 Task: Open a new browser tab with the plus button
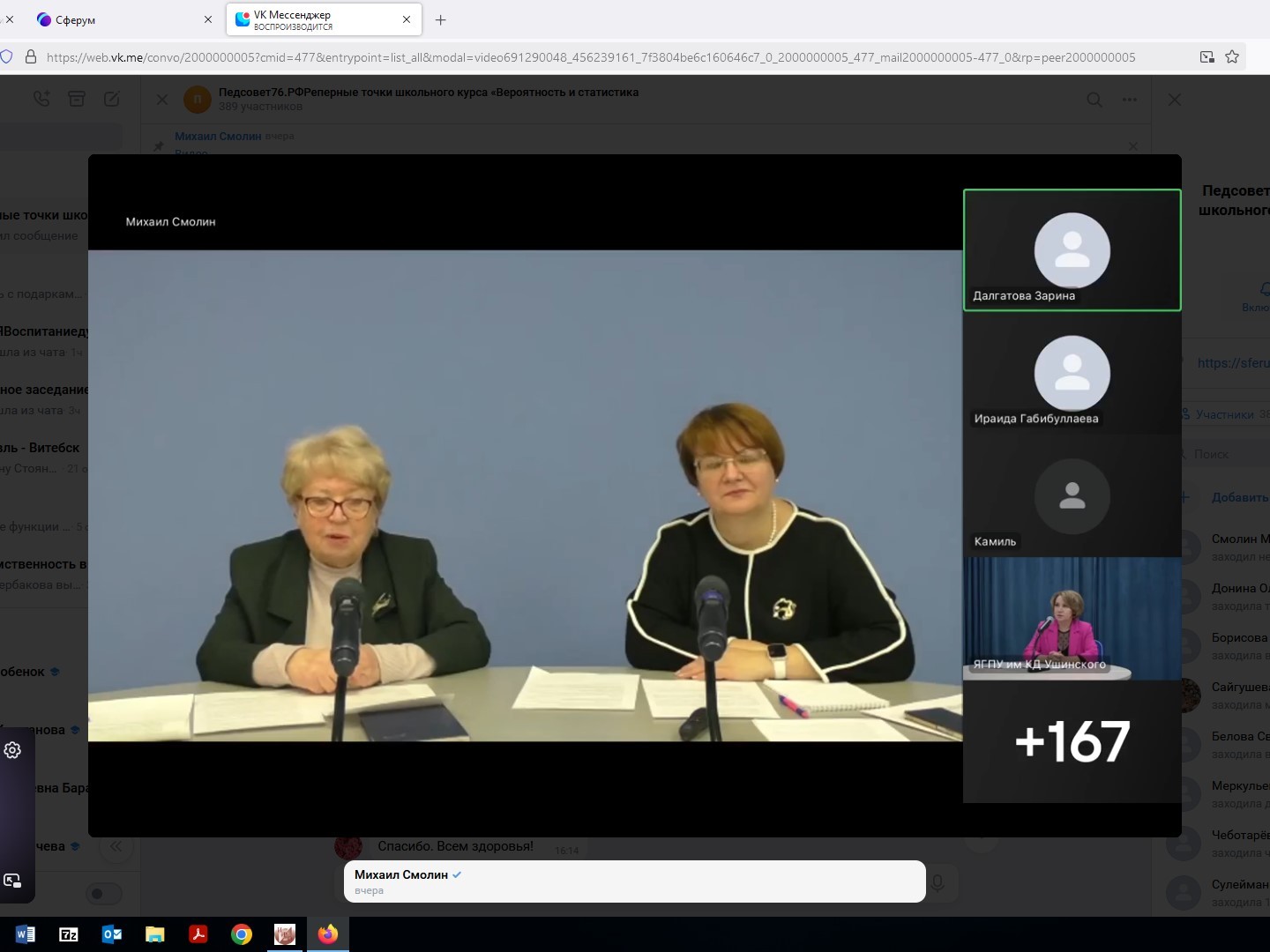[x=441, y=19]
